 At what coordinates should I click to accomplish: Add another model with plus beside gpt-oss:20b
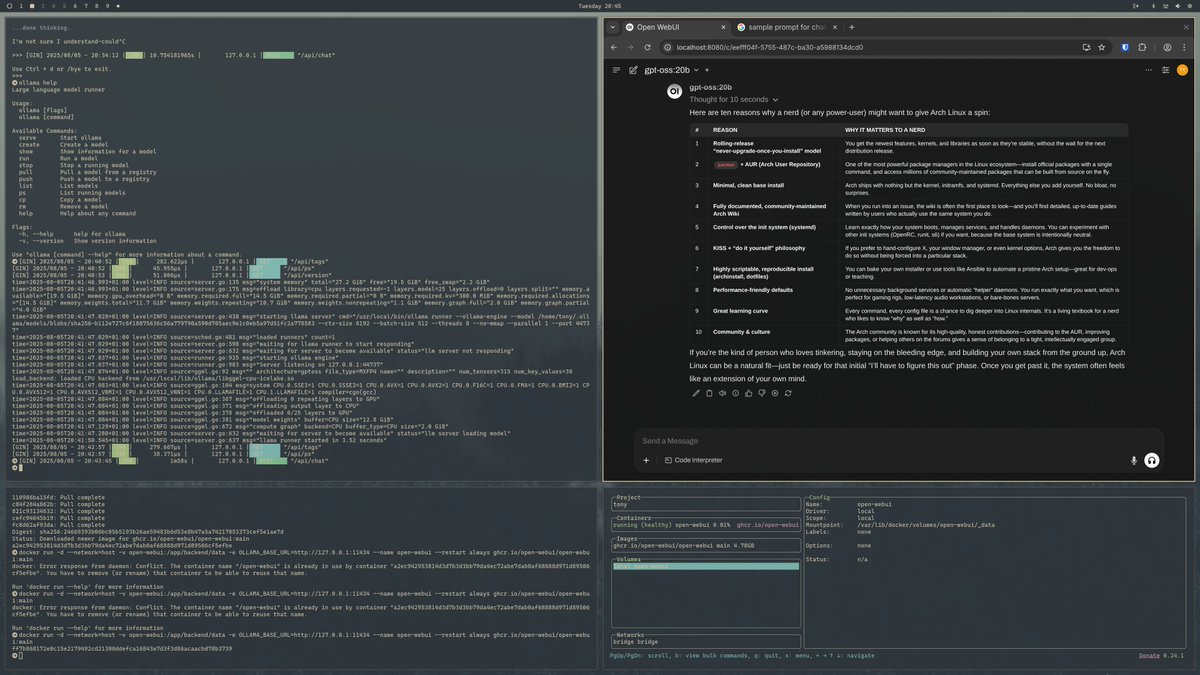pos(707,70)
